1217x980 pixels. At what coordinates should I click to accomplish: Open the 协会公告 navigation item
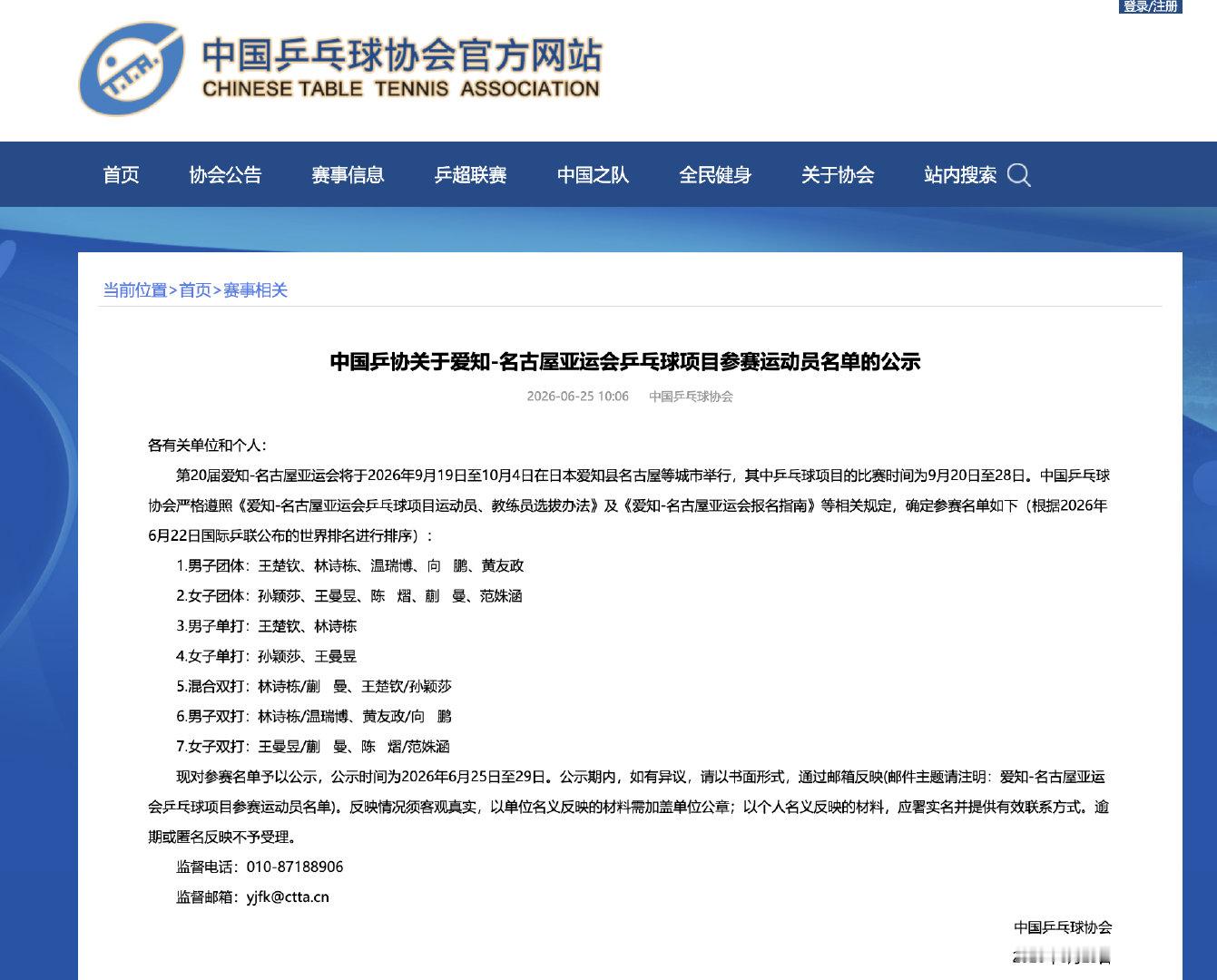[225, 174]
